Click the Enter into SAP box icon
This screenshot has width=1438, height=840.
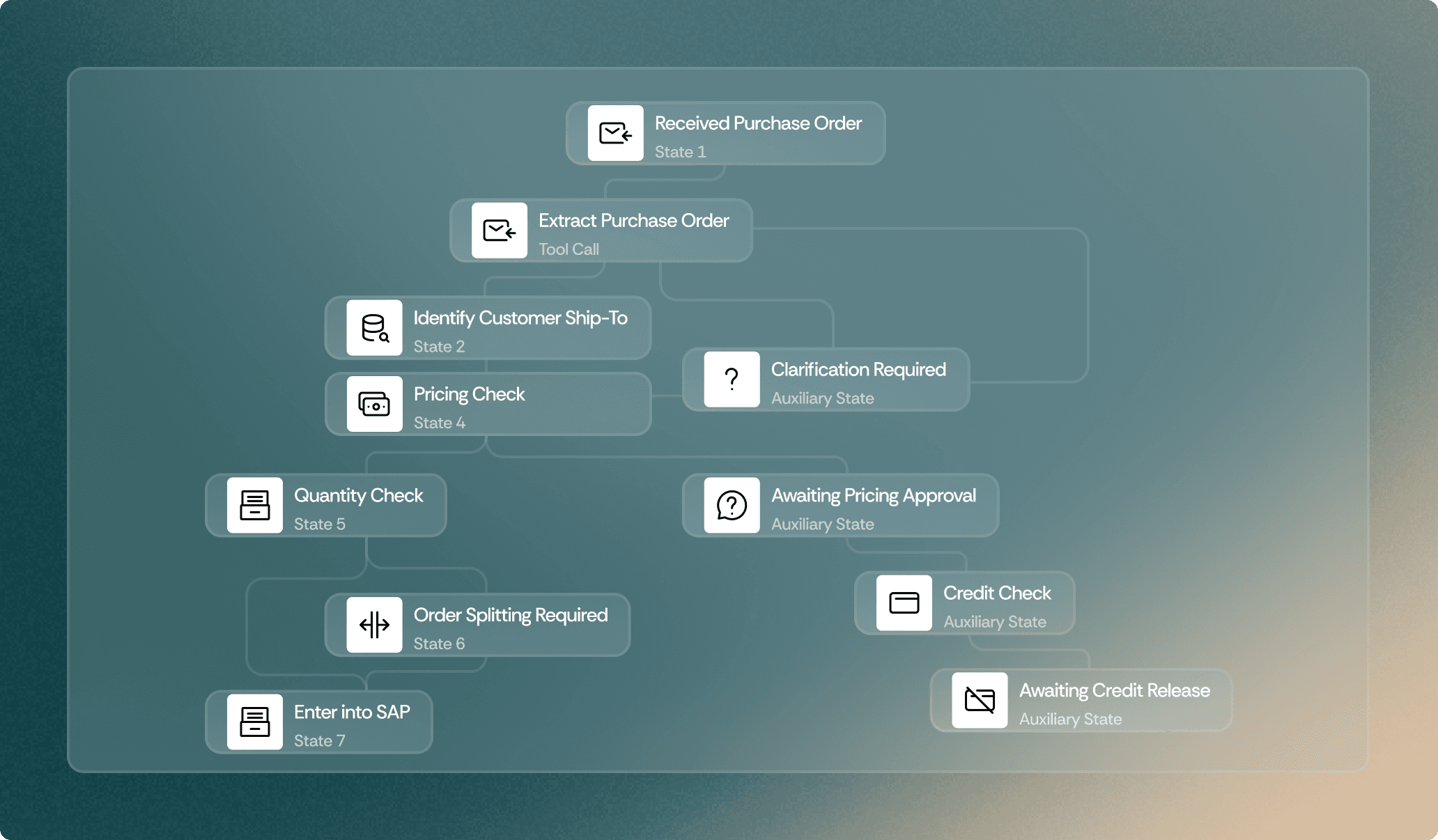[254, 722]
